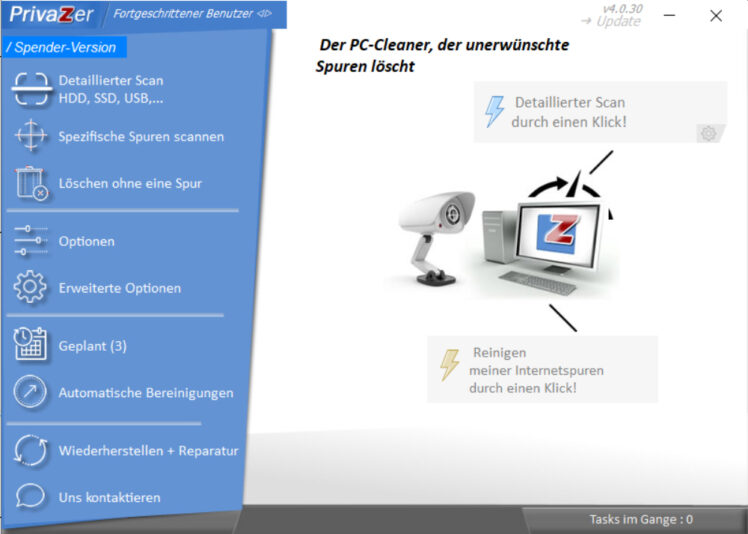
Task: Click the speech bubble icon for Uns kontaktieren
Action: 31,497
